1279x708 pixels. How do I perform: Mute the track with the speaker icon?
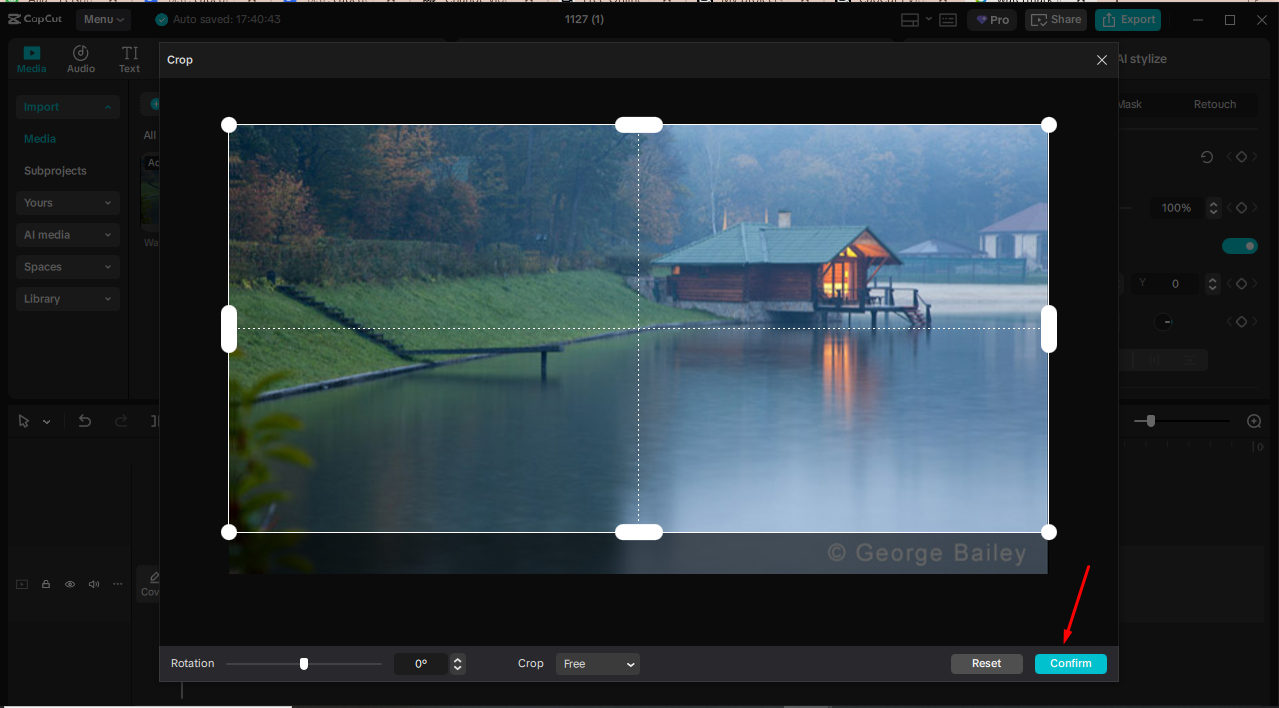tap(93, 583)
